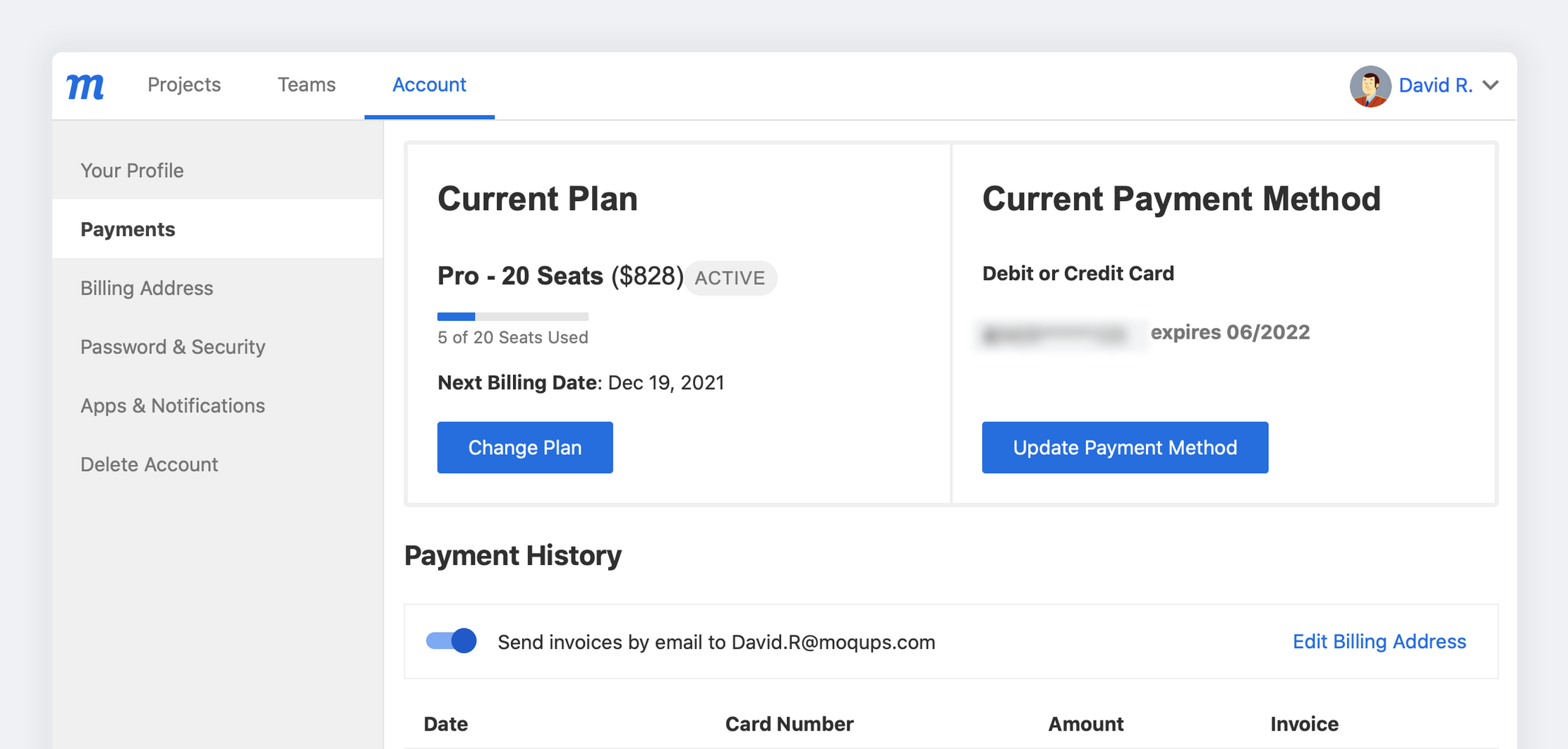
Task: Click David R.'s profile avatar
Action: [x=1369, y=86]
